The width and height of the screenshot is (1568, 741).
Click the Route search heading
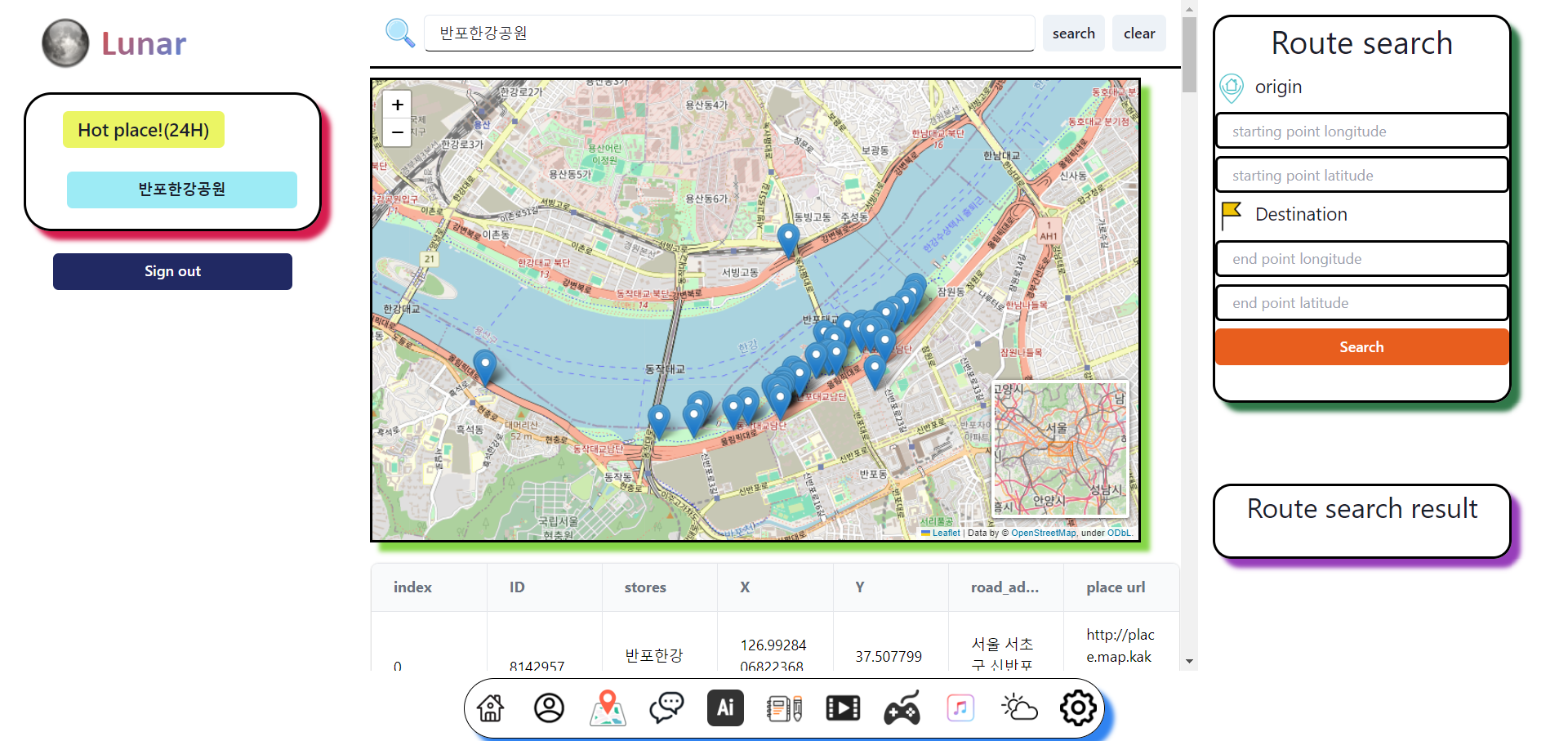(1361, 43)
